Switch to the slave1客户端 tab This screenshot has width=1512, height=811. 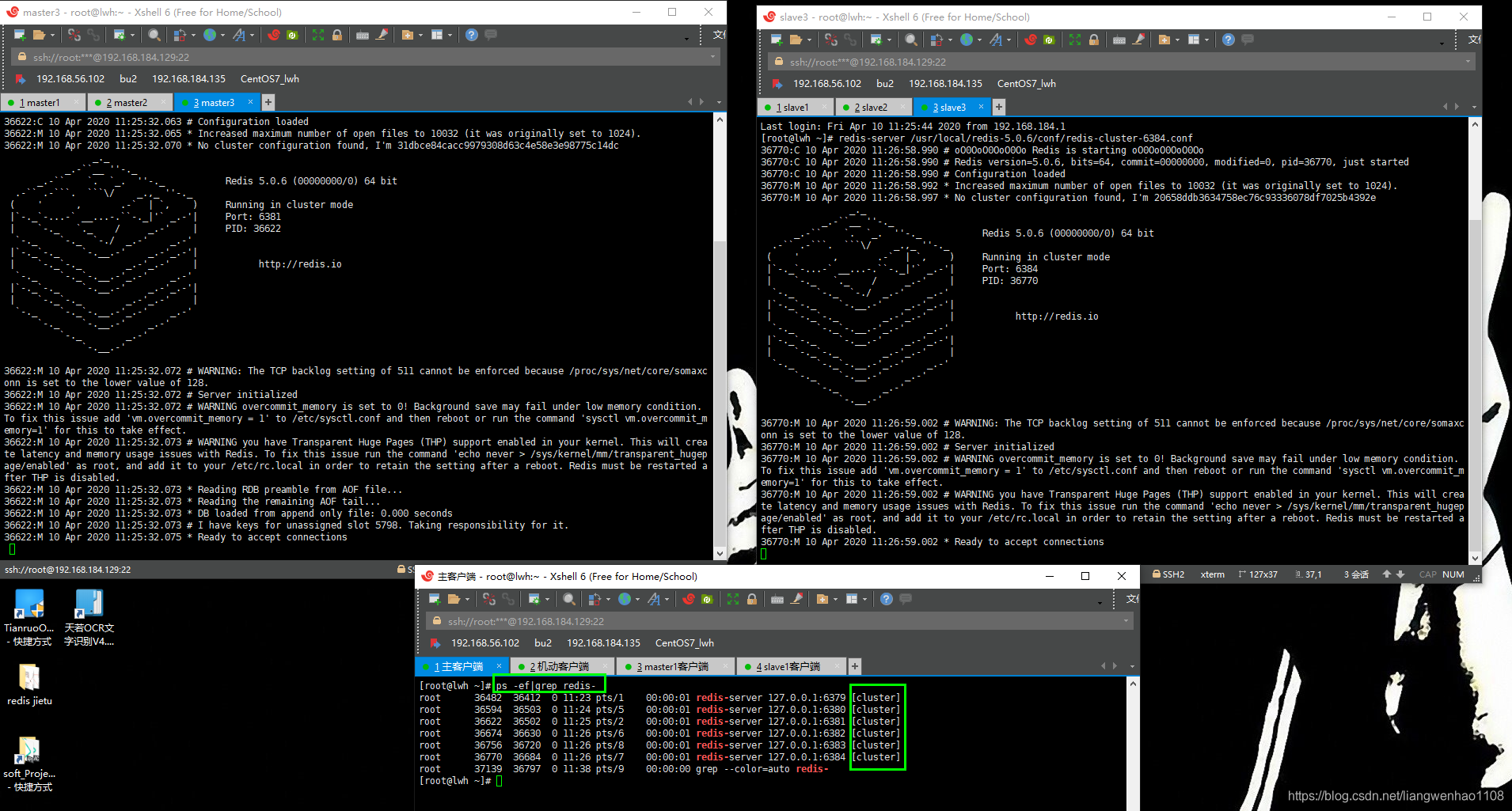tap(790, 666)
